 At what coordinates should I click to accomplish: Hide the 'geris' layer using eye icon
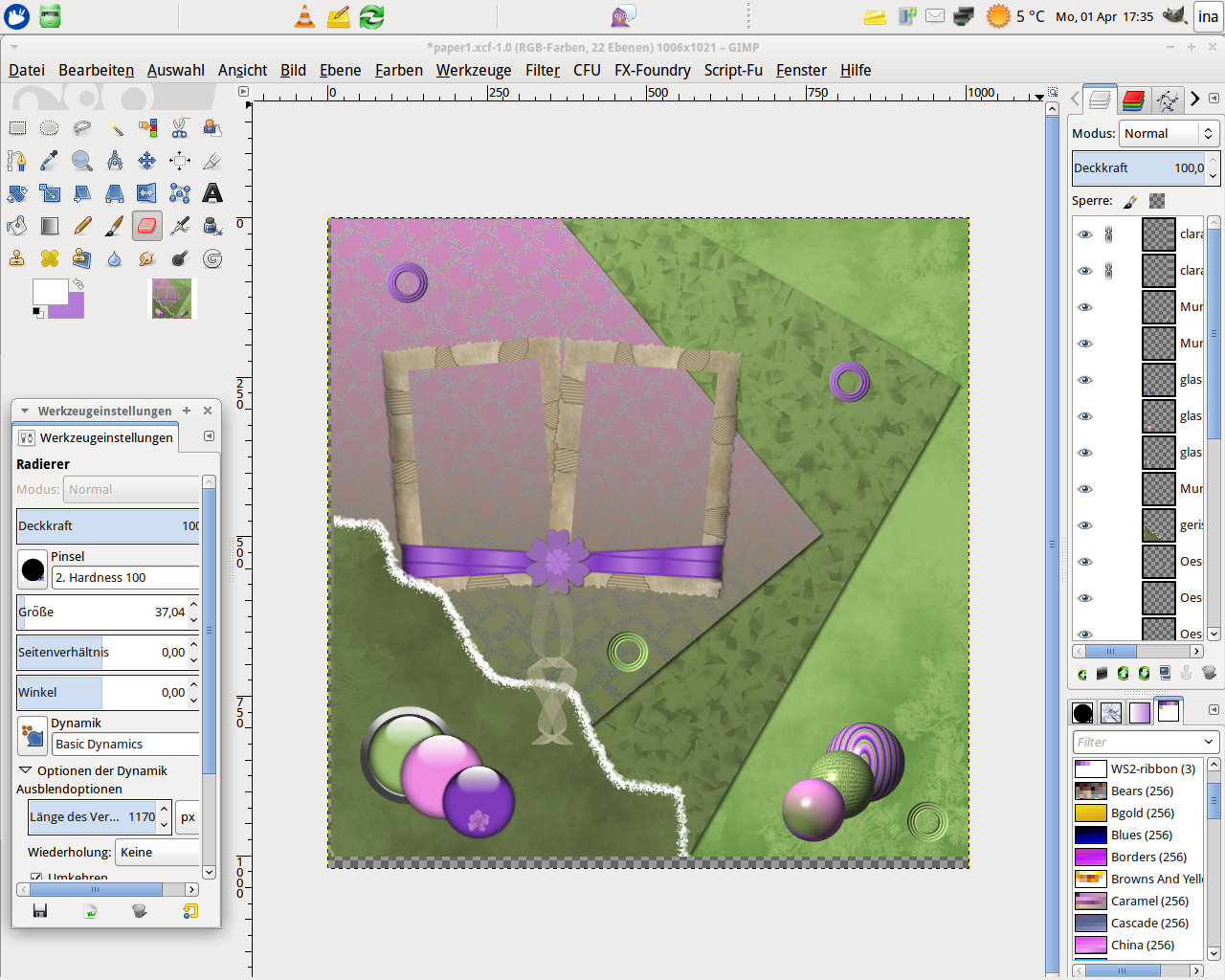1084,525
